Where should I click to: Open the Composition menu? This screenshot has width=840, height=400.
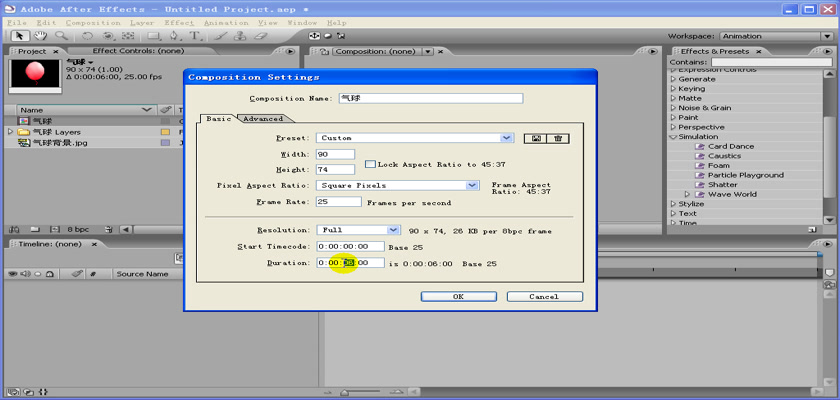(93, 23)
